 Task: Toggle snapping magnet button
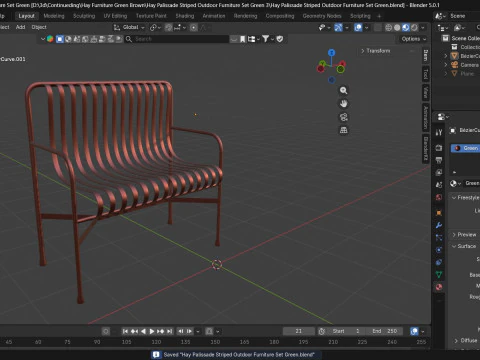tap(169, 28)
